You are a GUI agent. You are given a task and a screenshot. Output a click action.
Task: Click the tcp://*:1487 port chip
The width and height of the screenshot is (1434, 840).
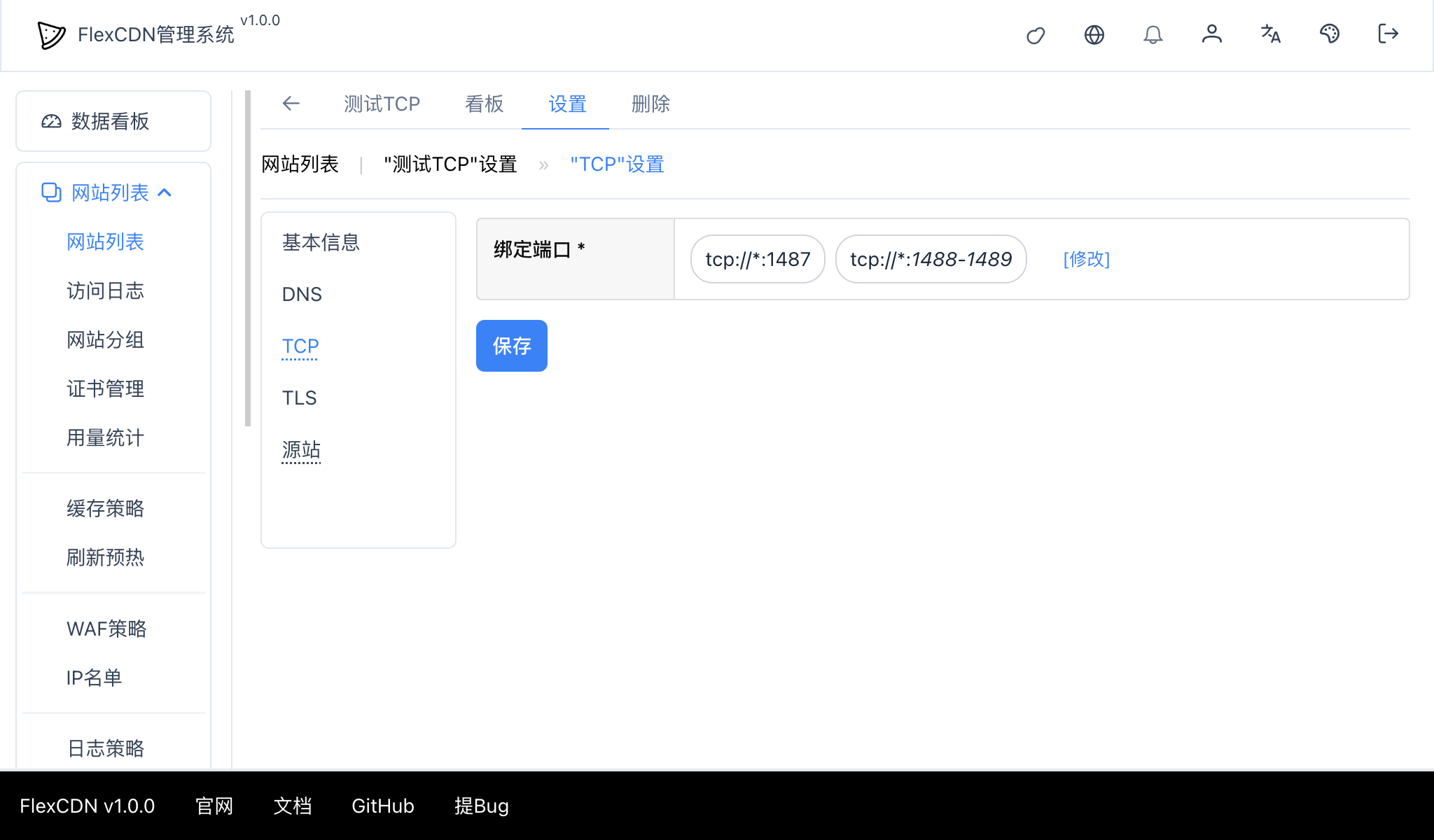click(x=758, y=259)
